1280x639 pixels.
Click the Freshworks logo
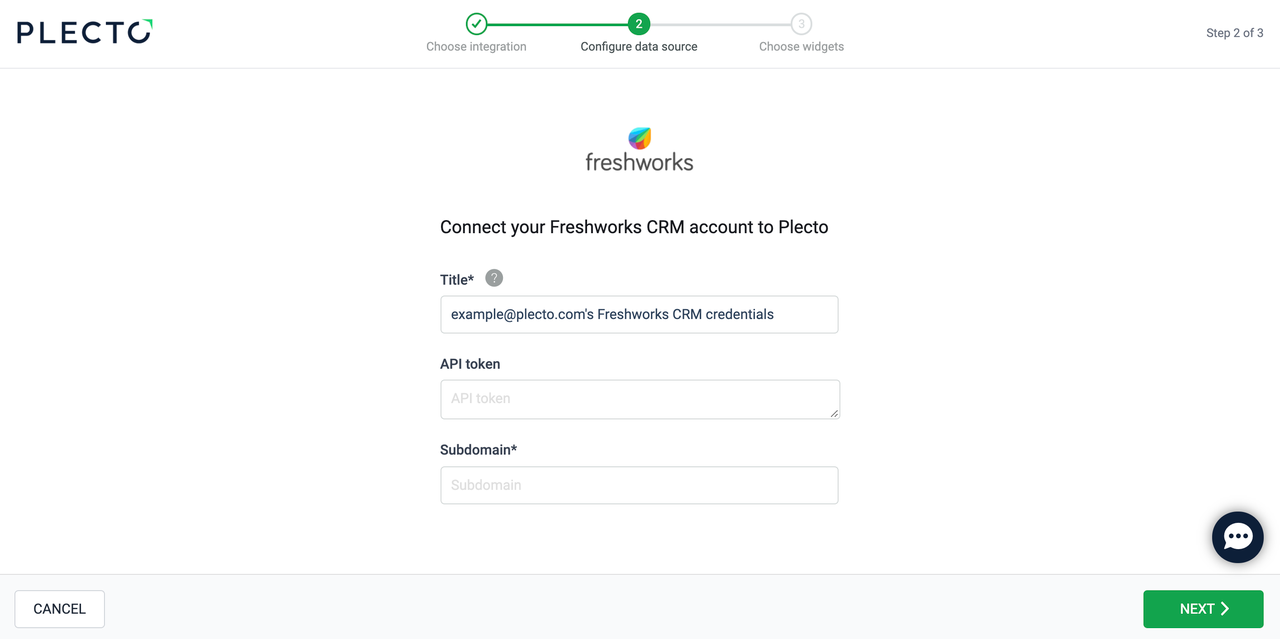[x=639, y=150]
